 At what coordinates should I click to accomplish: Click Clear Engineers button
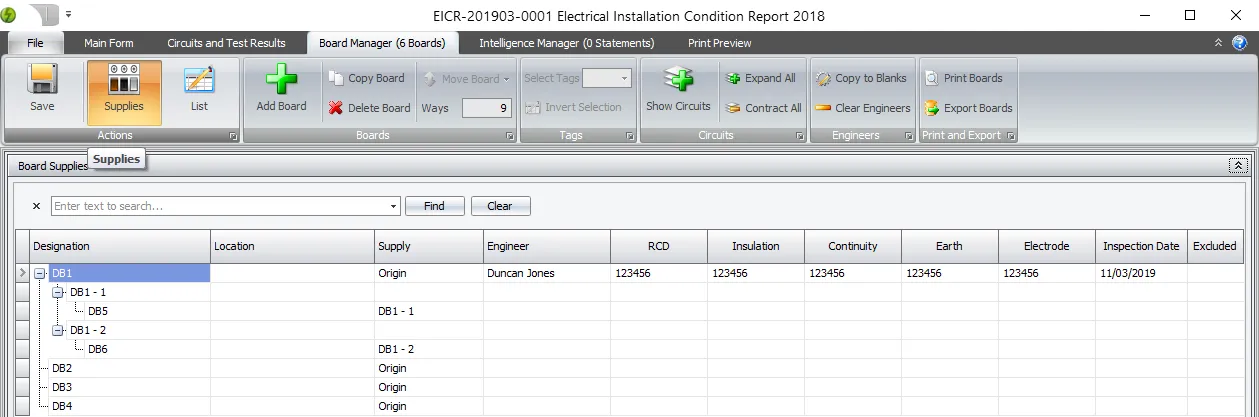pos(863,108)
